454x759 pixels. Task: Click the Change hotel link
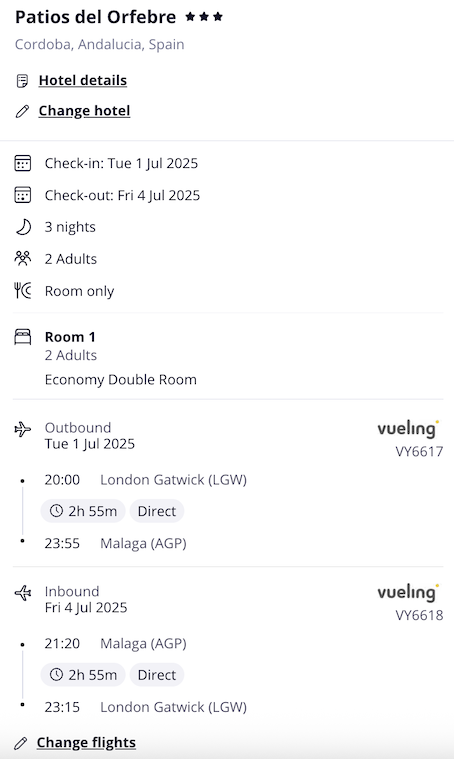point(84,111)
